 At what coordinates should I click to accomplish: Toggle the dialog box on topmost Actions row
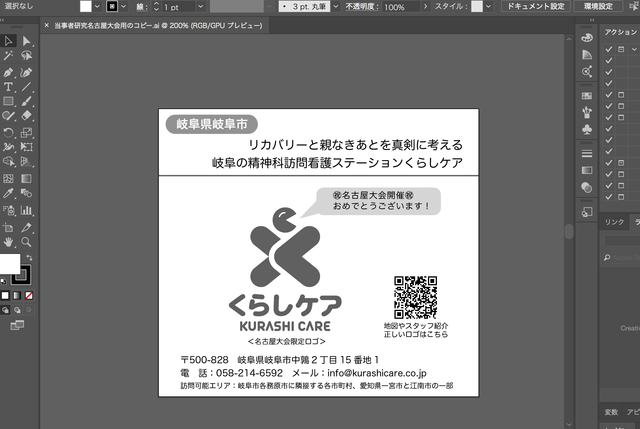pos(621,49)
